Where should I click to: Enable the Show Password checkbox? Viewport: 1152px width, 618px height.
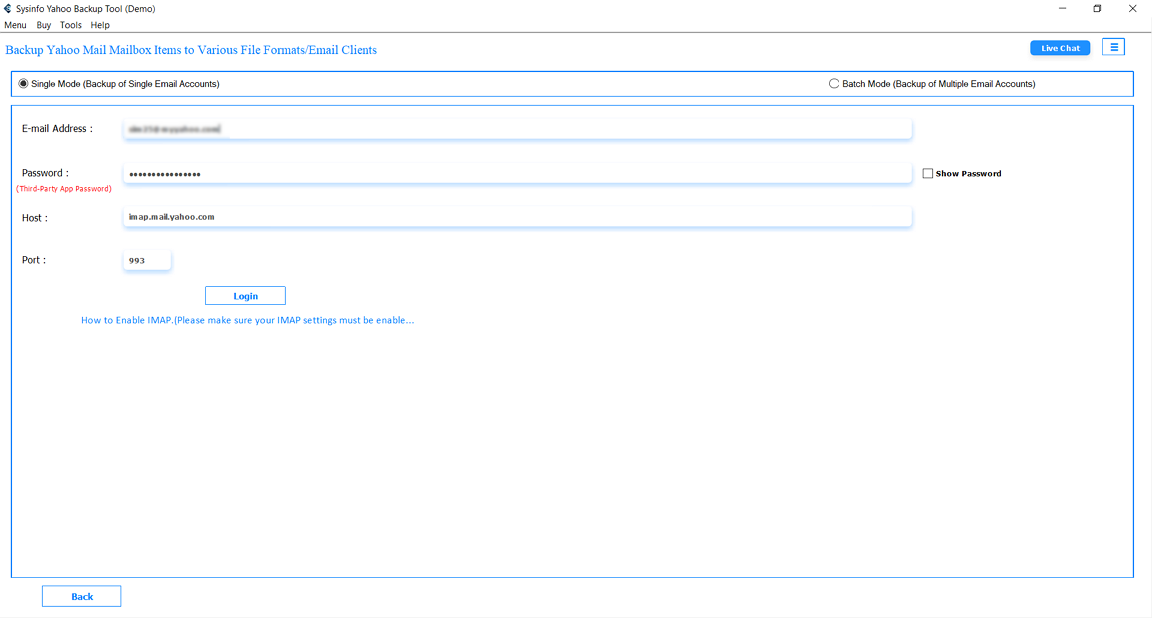coord(928,173)
